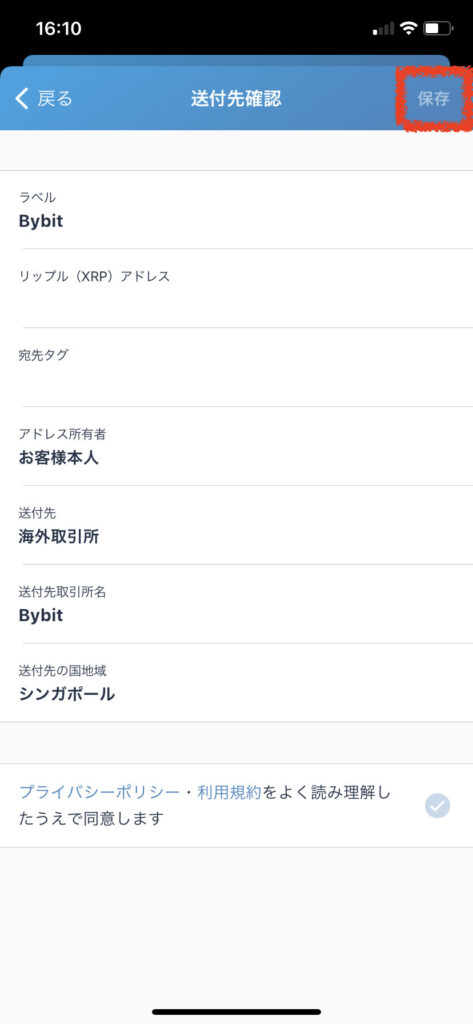Tap the battery status icon
Screen dimensions: 473x1024
click(438, 28)
